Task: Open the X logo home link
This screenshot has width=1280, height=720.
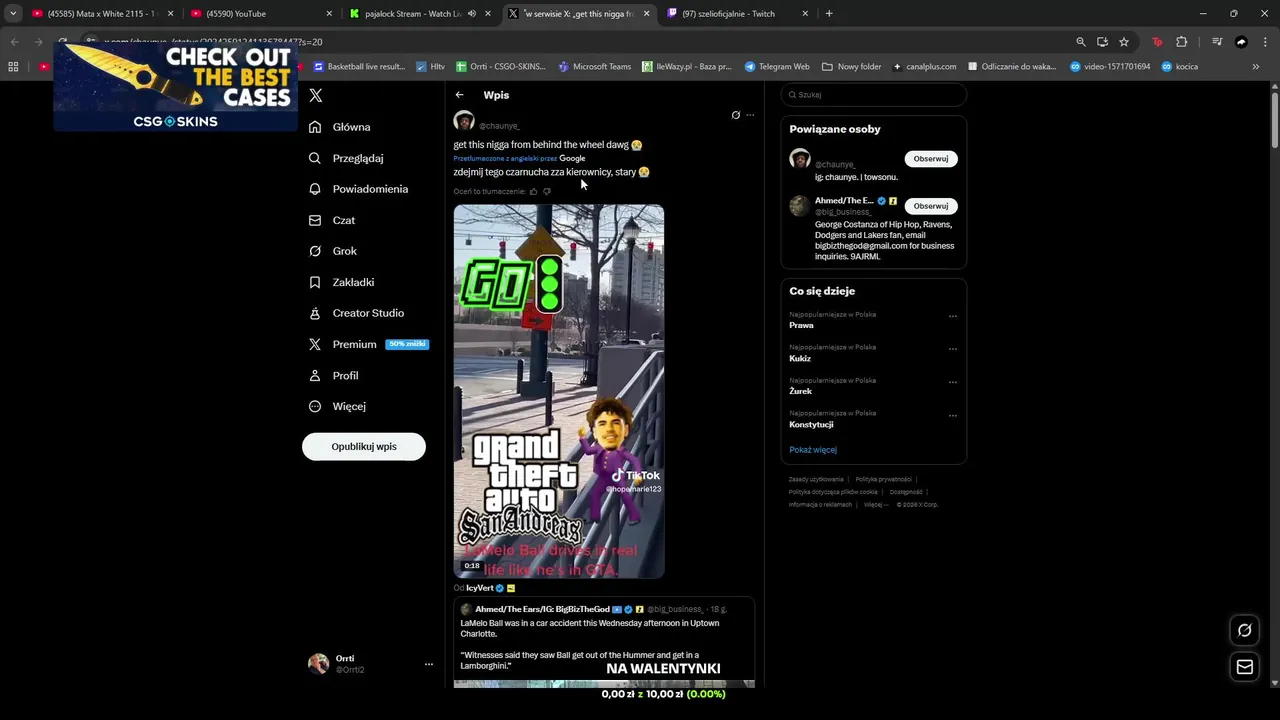Action: (316, 96)
